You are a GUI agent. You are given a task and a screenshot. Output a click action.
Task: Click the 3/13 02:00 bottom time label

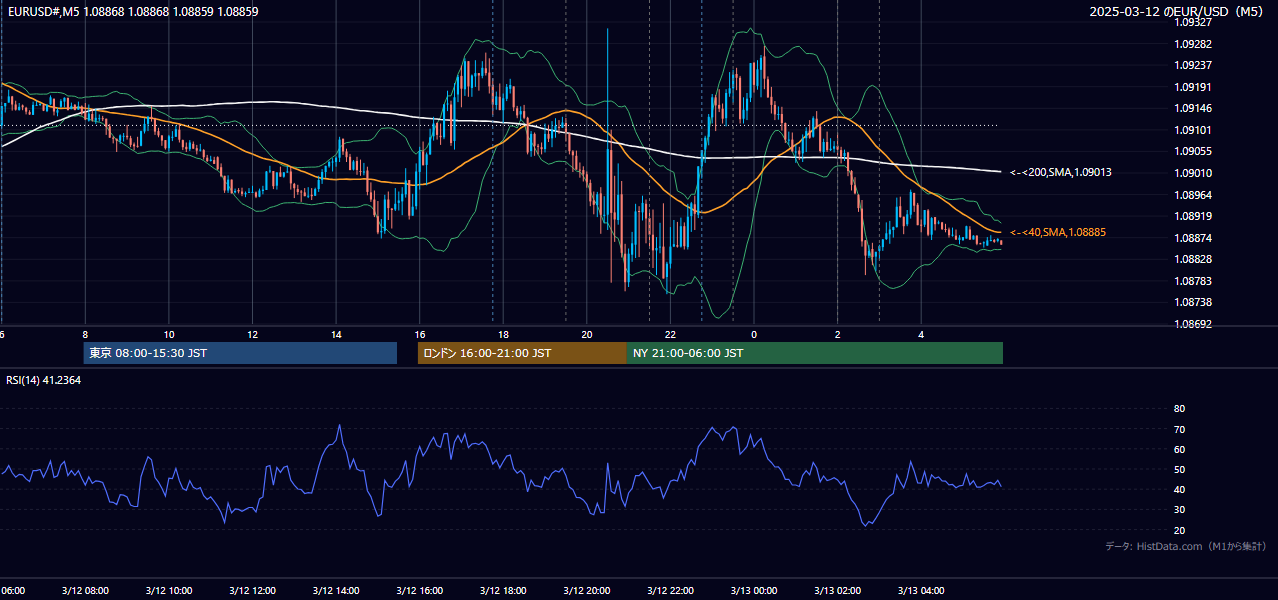[x=838, y=591]
